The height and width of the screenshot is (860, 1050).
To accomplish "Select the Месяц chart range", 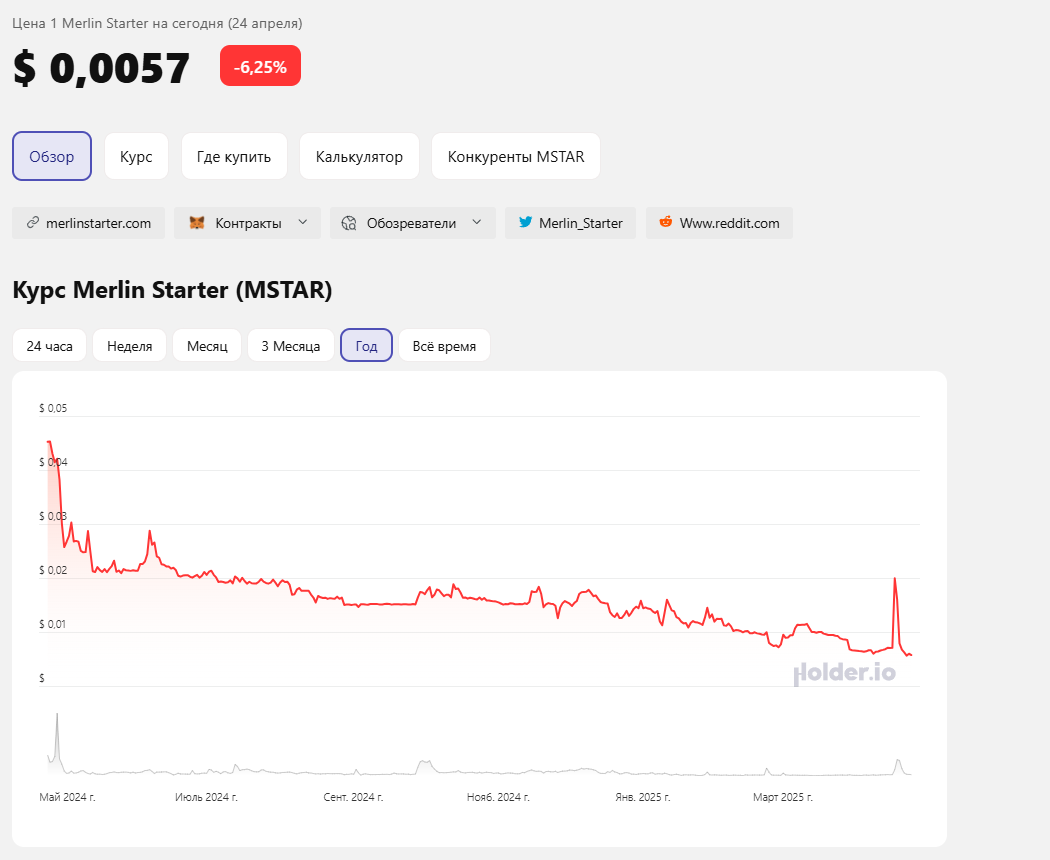I will (x=207, y=346).
